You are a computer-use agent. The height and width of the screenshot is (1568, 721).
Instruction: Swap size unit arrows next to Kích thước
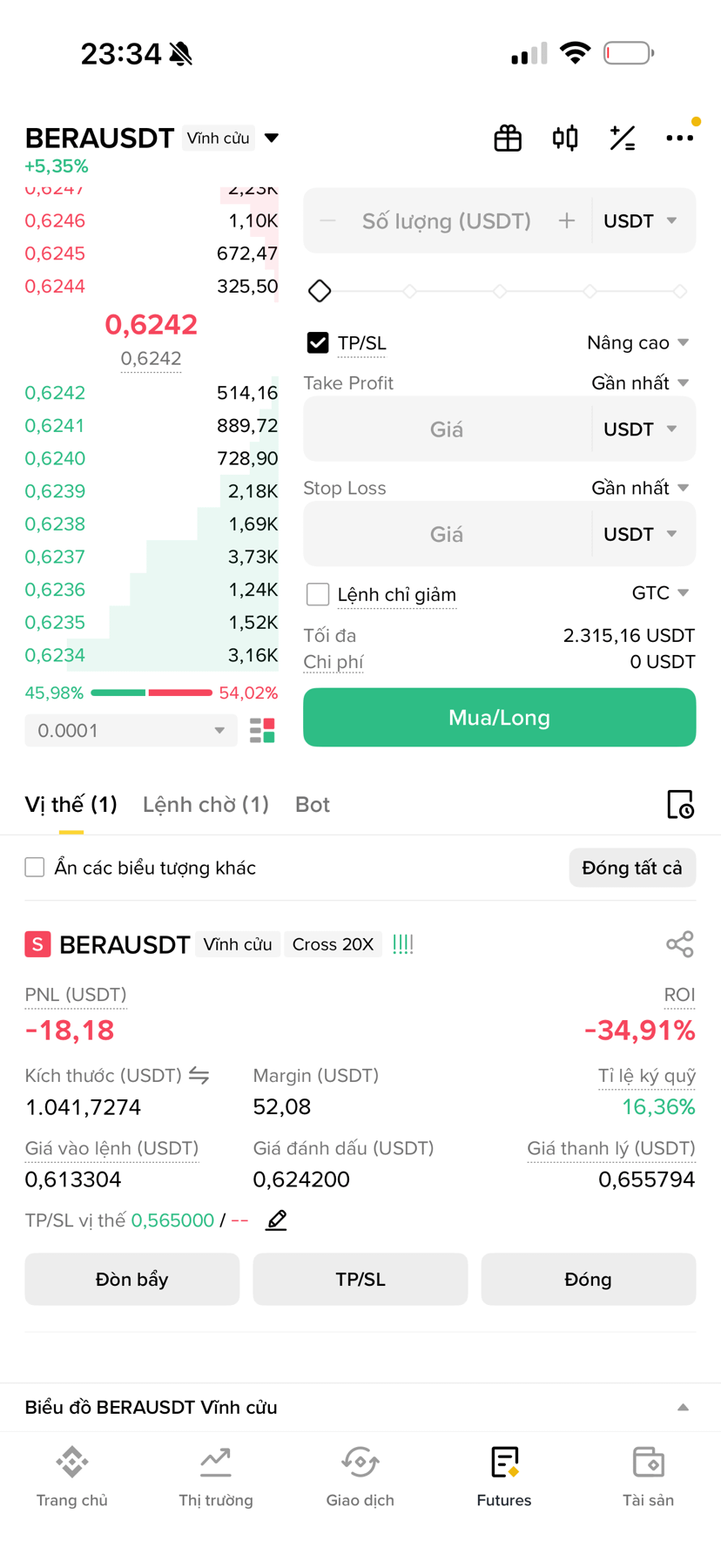pos(199,1076)
